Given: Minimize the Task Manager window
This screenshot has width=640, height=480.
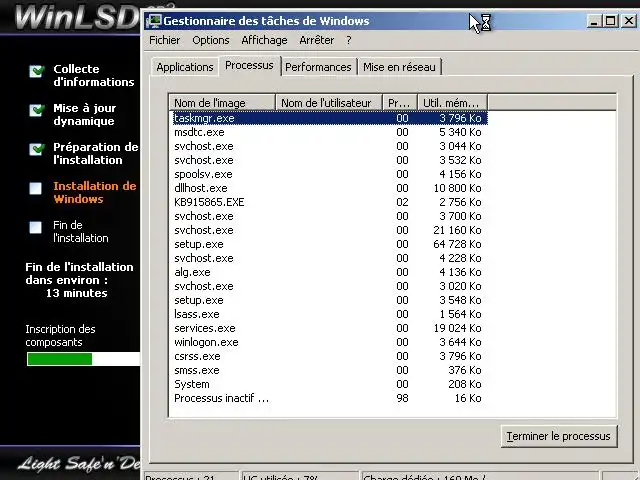Looking at the screenshot, I should [594, 21].
